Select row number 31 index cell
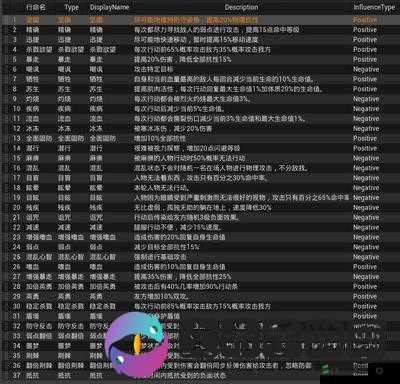Viewport: 400px width, 384px height. click(16, 316)
